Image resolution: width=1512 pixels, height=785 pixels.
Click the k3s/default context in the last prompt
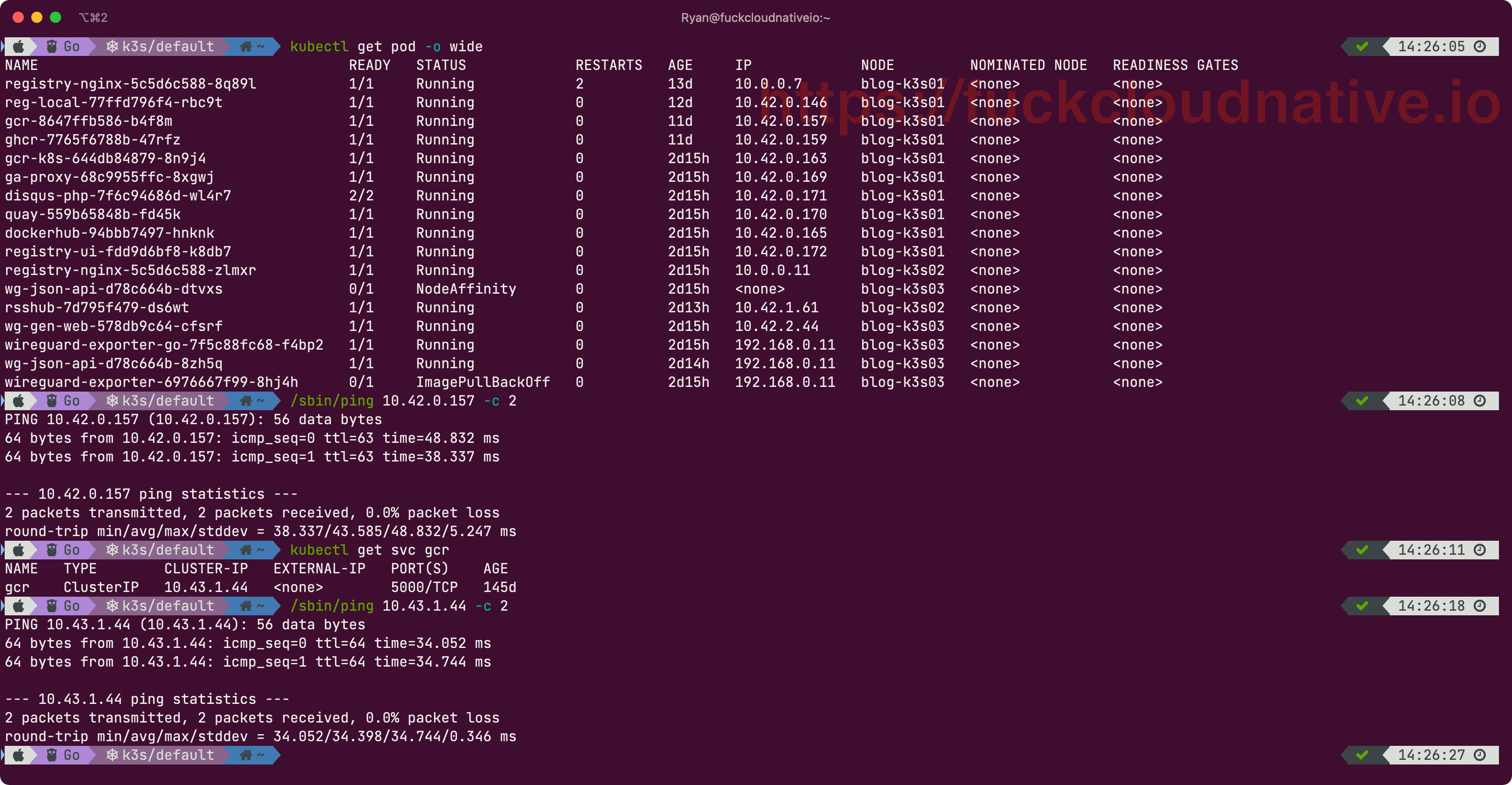[168, 755]
